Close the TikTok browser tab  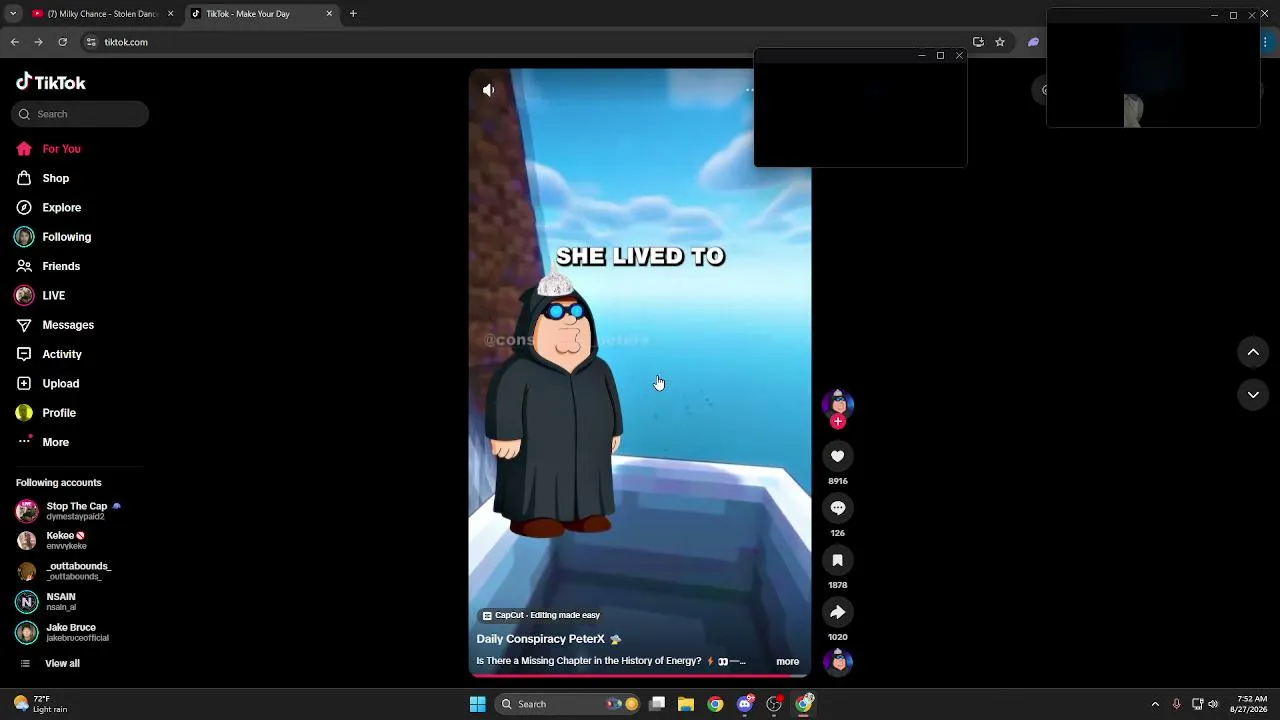(329, 14)
